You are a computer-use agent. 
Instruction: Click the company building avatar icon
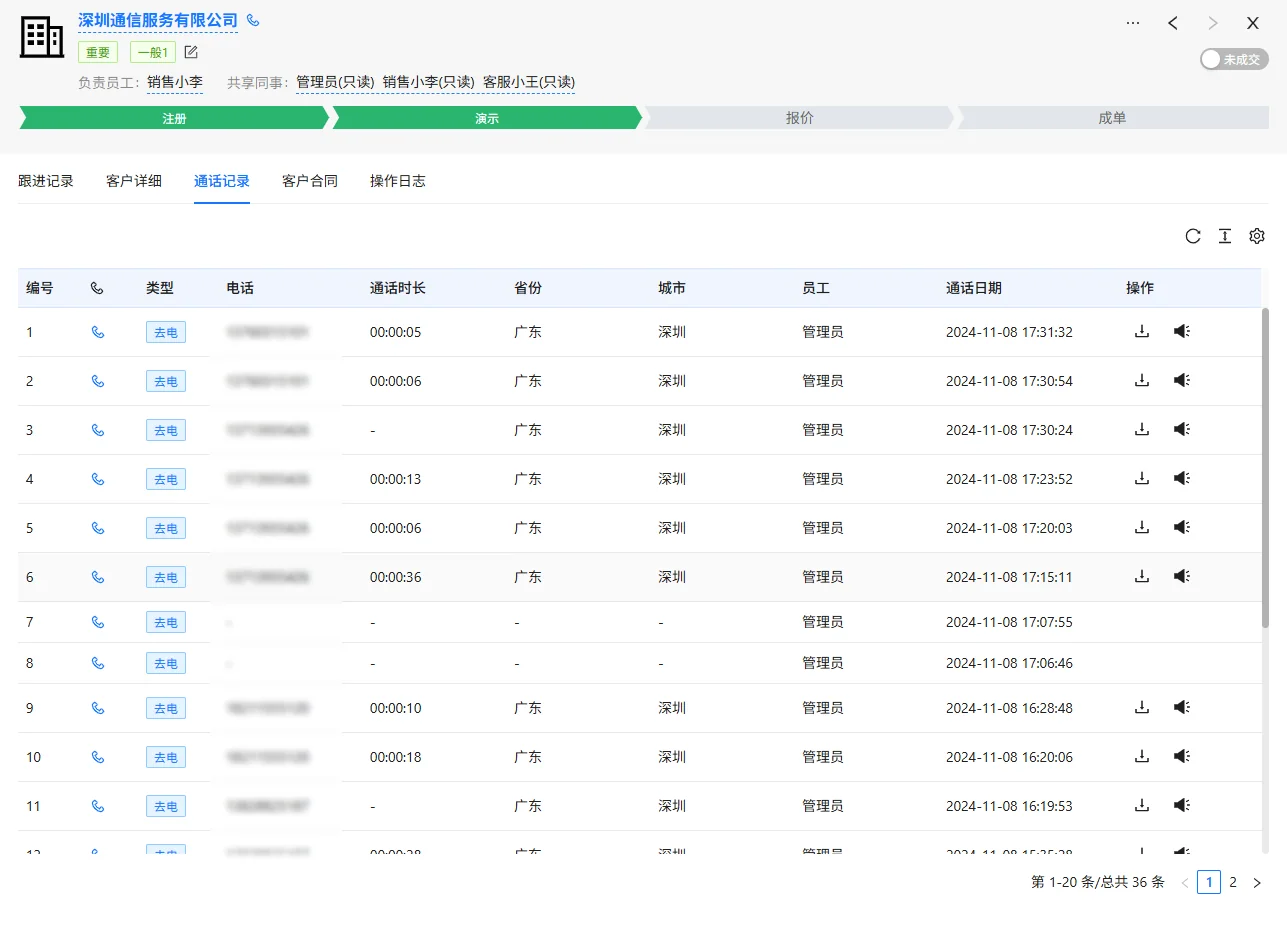click(42, 37)
